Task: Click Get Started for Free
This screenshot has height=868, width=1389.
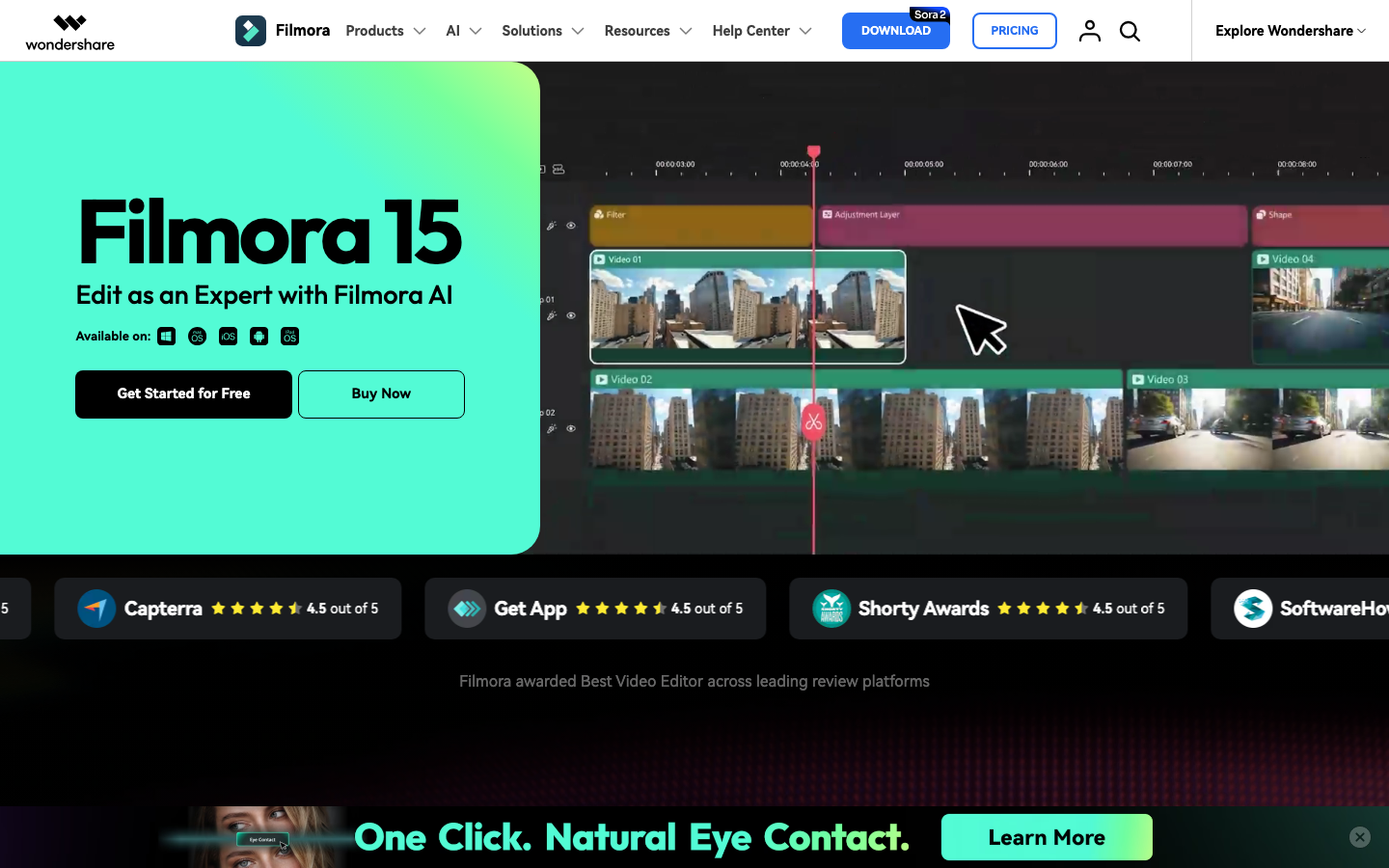Action: [183, 394]
